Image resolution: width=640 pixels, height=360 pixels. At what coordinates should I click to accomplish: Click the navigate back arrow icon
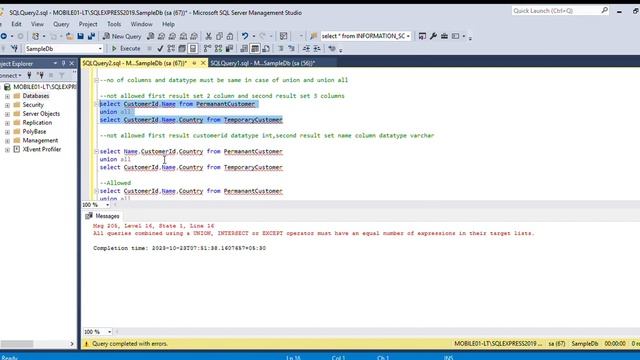click(4, 36)
